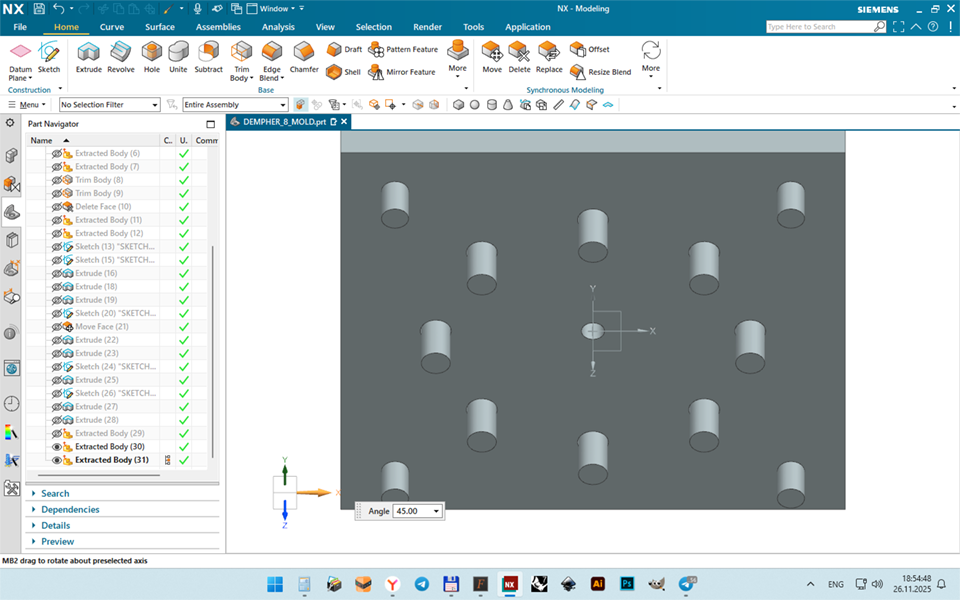Save the part with the Save icon
960x600 pixels.
39,9
